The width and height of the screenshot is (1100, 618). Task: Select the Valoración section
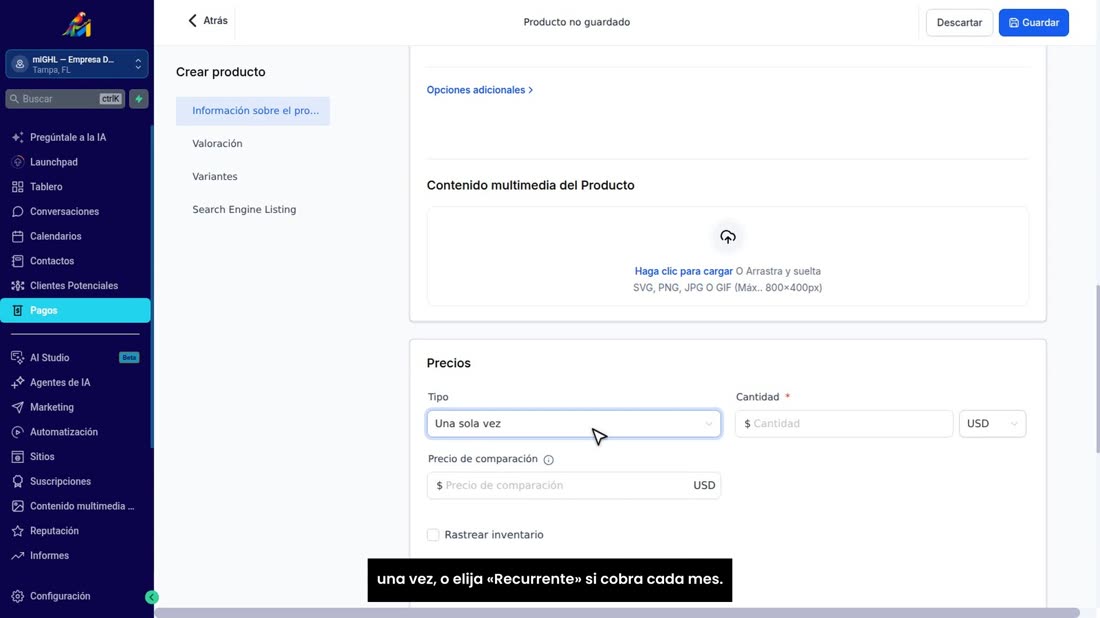(x=217, y=144)
